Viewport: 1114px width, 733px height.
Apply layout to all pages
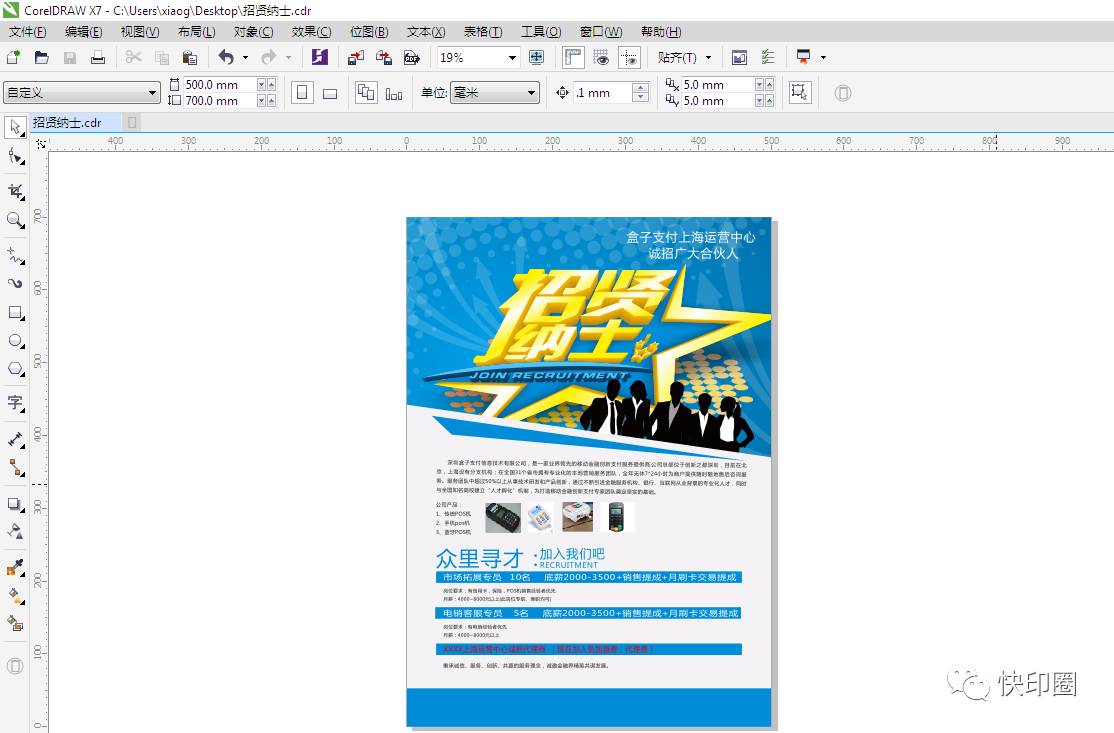pyautogui.click(x=367, y=93)
